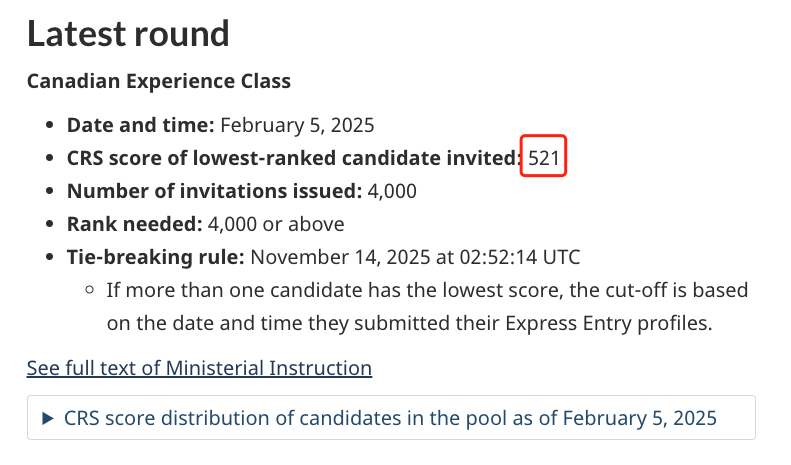Image resolution: width=791 pixels, height=465 pixels.
Task: Select the 4,000 invitations issued value
Action: pos(392,191)
